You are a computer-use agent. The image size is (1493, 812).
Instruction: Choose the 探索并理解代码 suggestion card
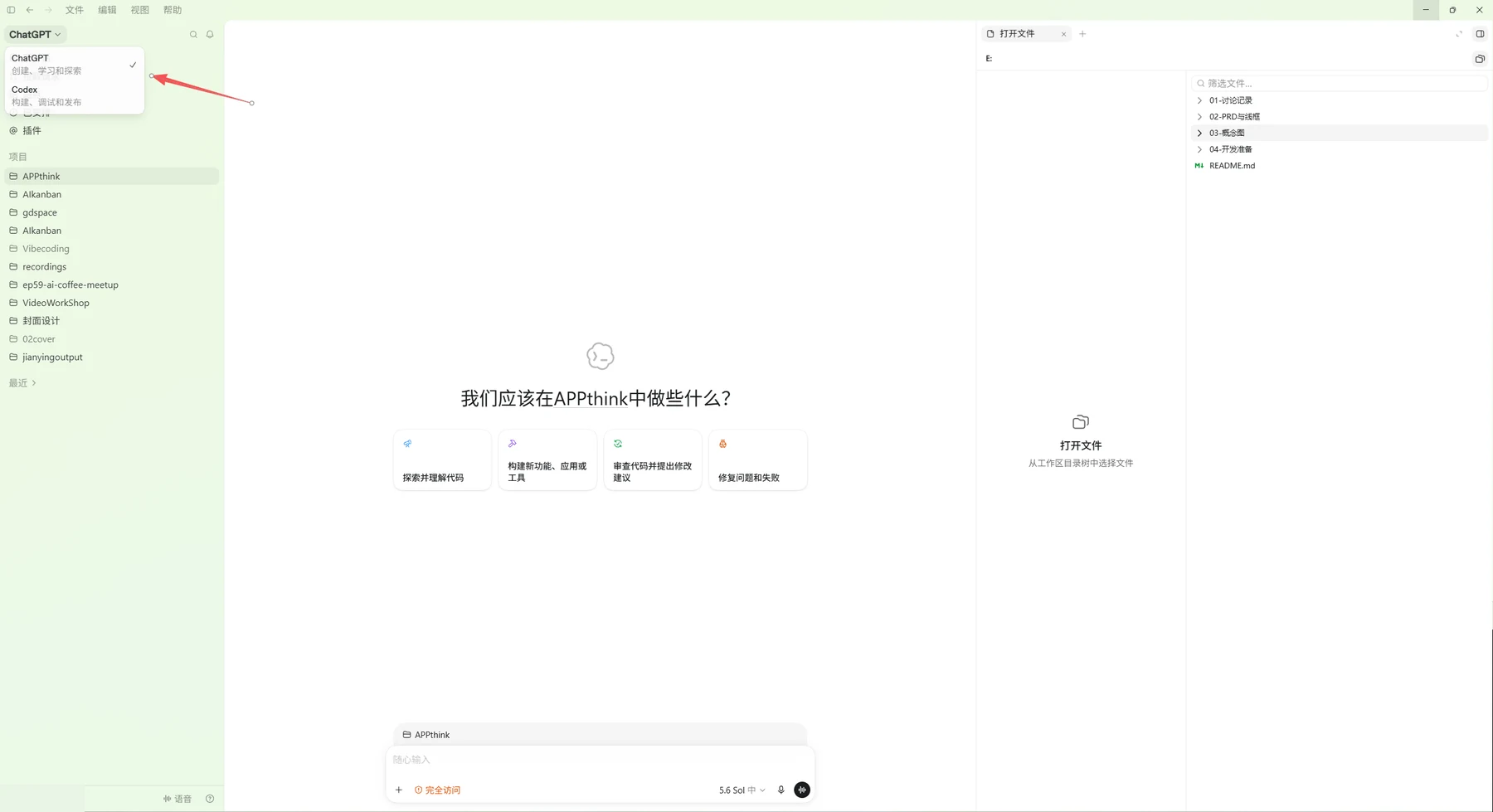(x=442, y=460)
